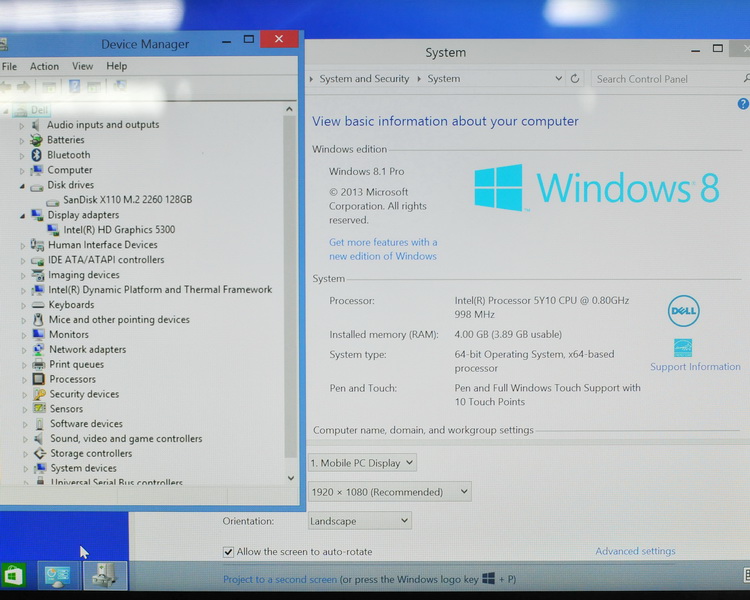Click System and Security breadcrumb

point(364,78)
